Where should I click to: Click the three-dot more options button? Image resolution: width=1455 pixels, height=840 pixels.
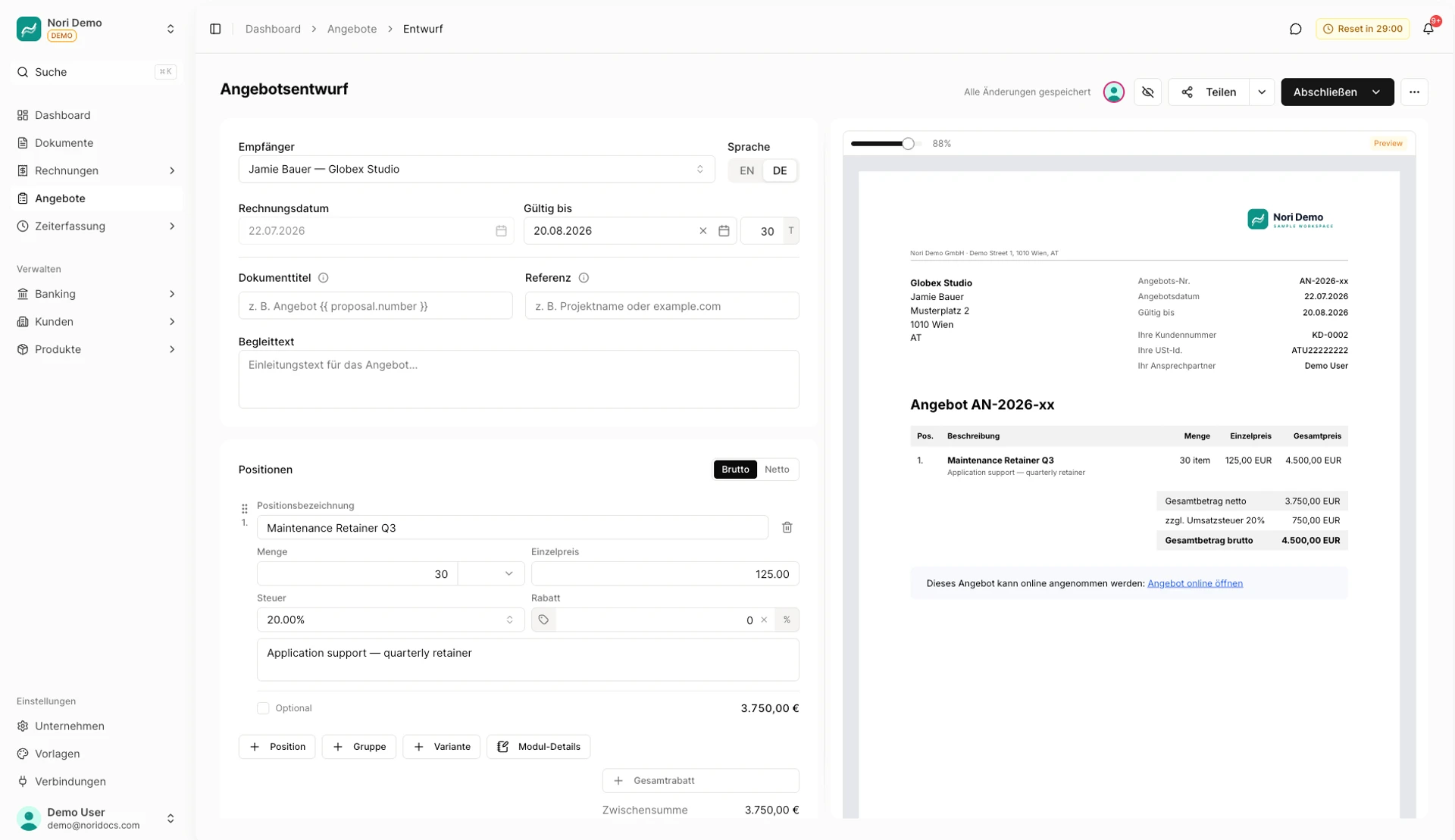(x=1414, y=92)
